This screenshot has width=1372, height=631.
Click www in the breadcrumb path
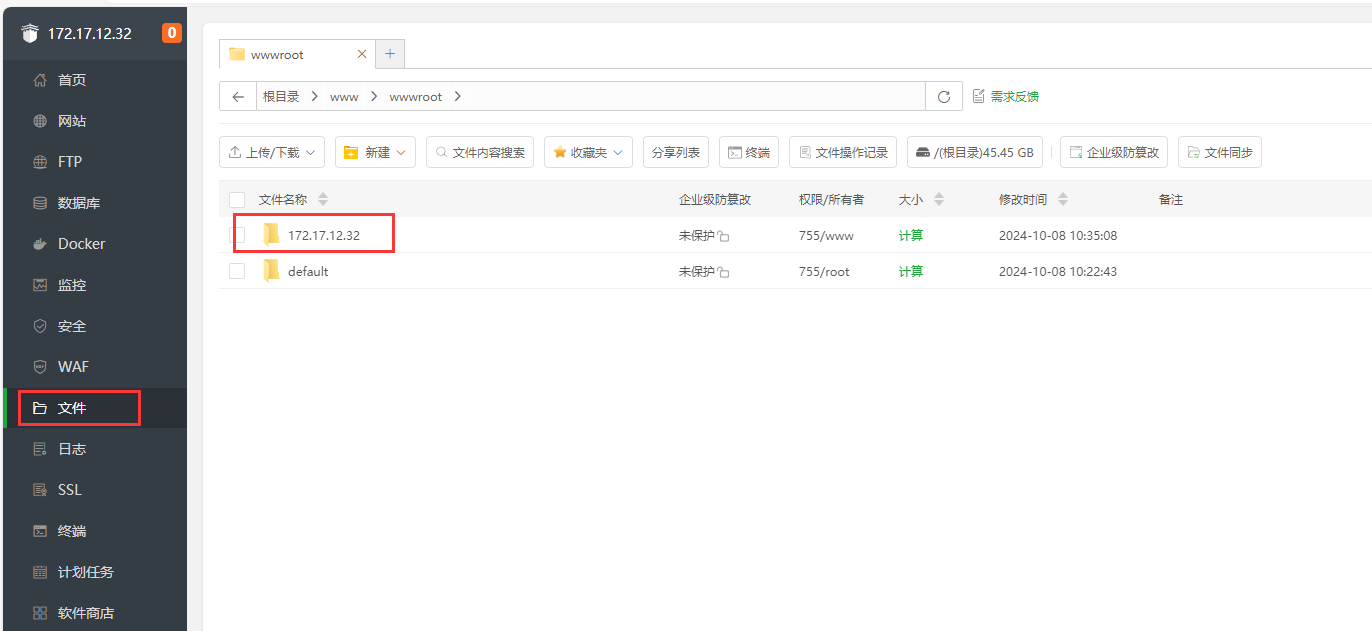pos(344,97)
